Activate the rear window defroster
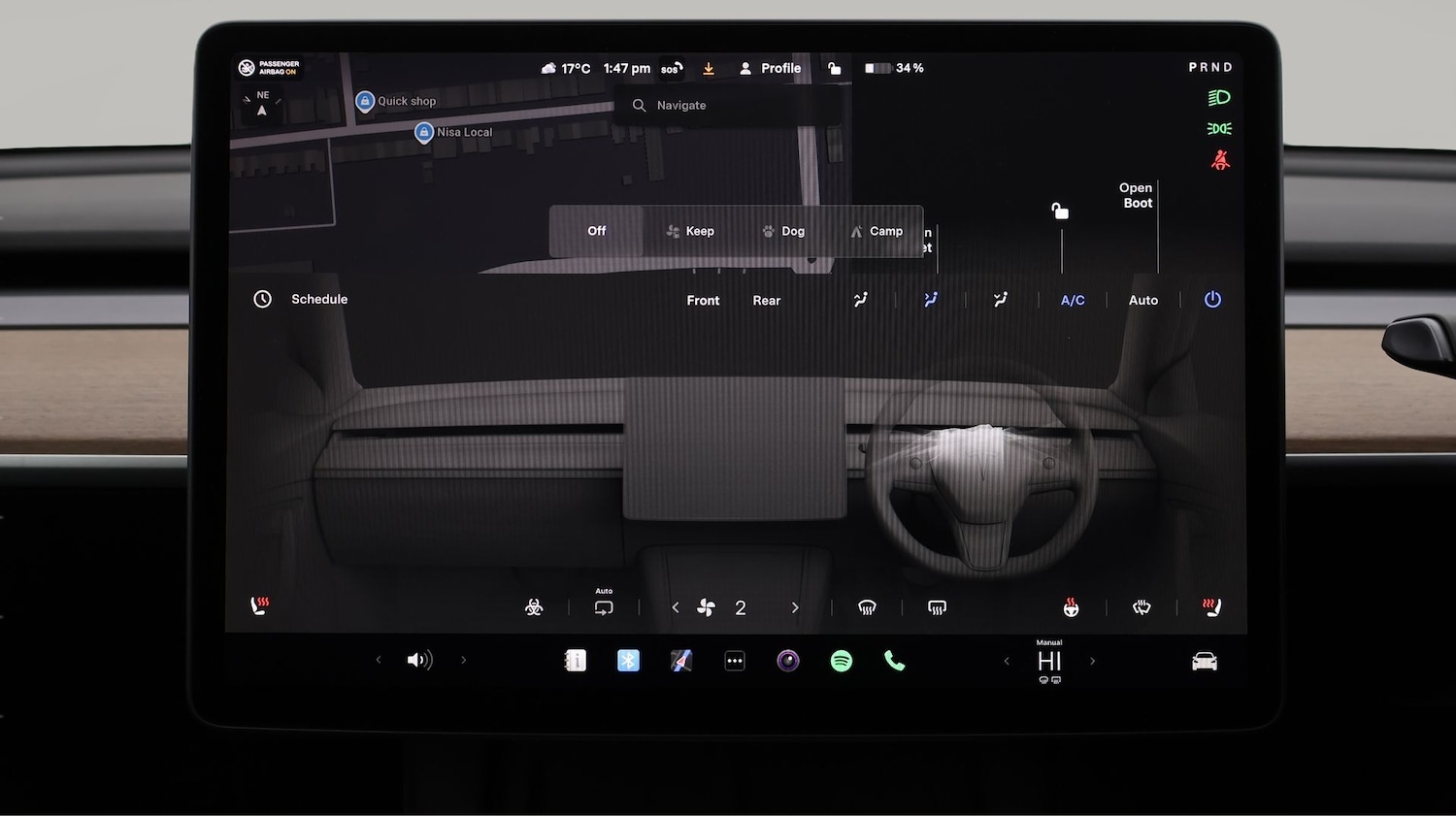1456x816 pixels. pos(937,607)
